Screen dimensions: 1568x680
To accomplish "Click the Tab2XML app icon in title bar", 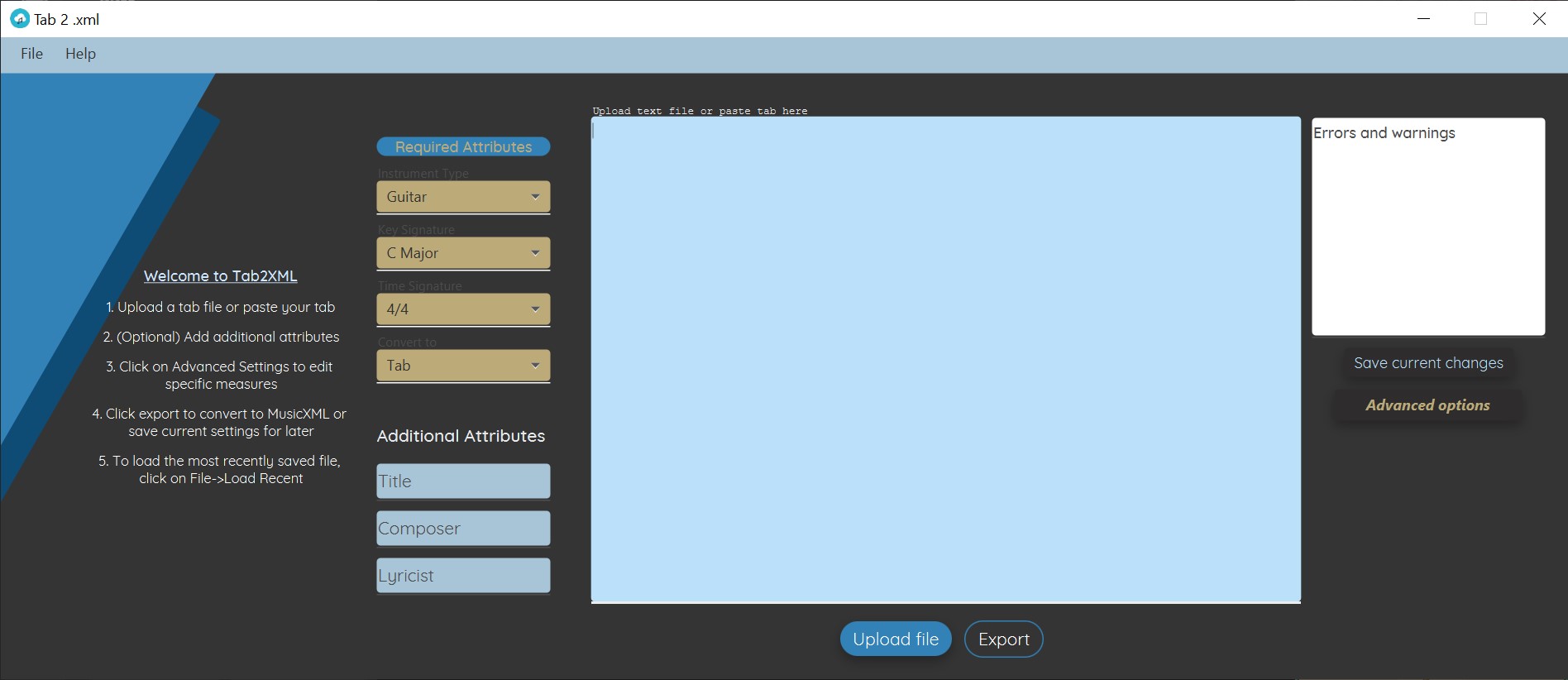I will pos(19,19).
